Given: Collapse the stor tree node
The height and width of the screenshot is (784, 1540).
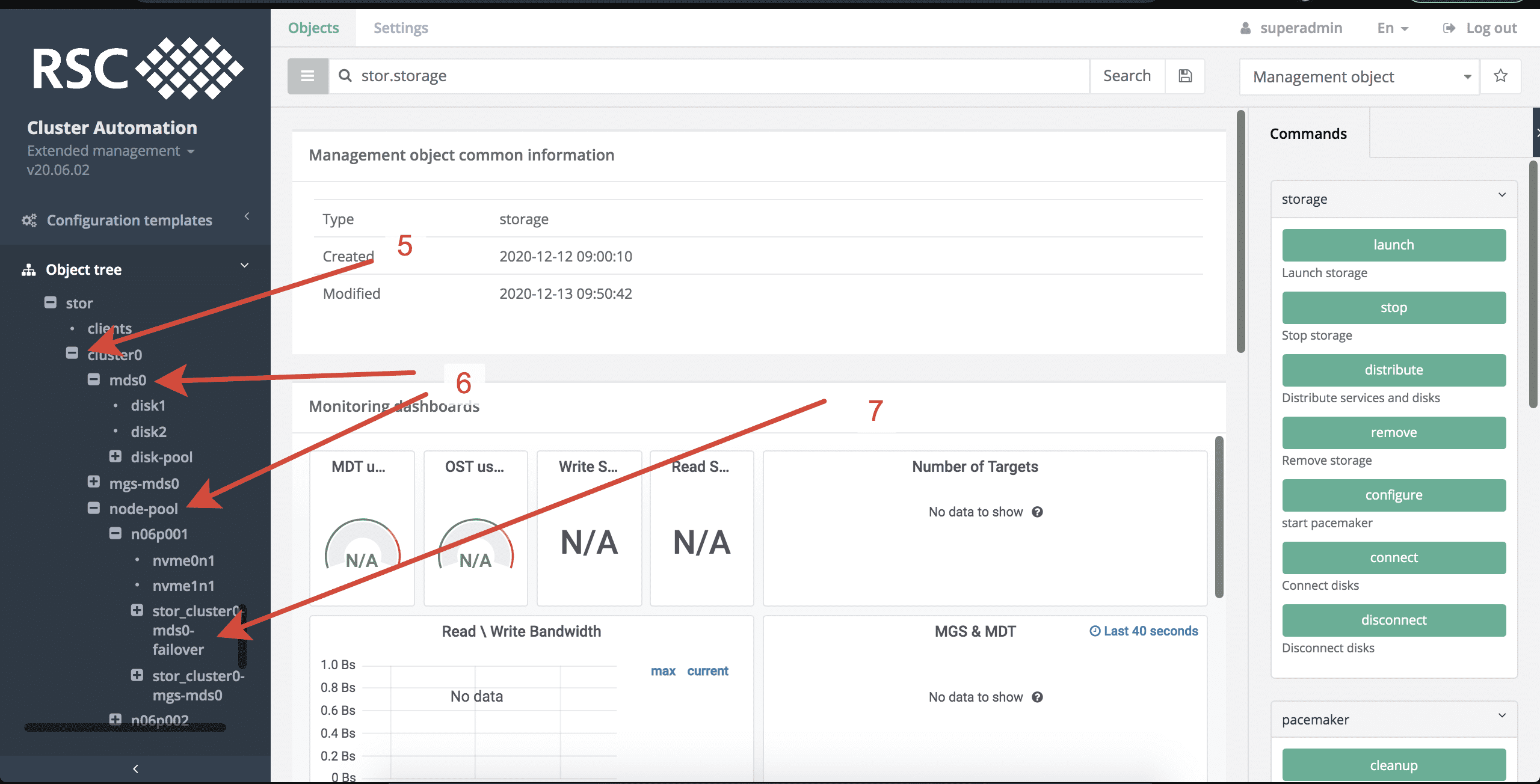Looking at the screenshot, I should pyautogui.click(x=51, y=302).
